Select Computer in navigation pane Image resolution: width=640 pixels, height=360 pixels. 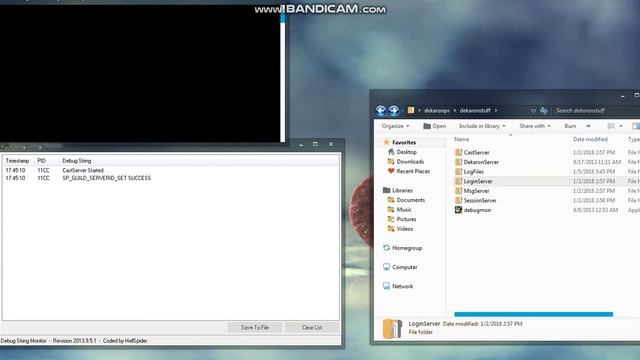404,267
